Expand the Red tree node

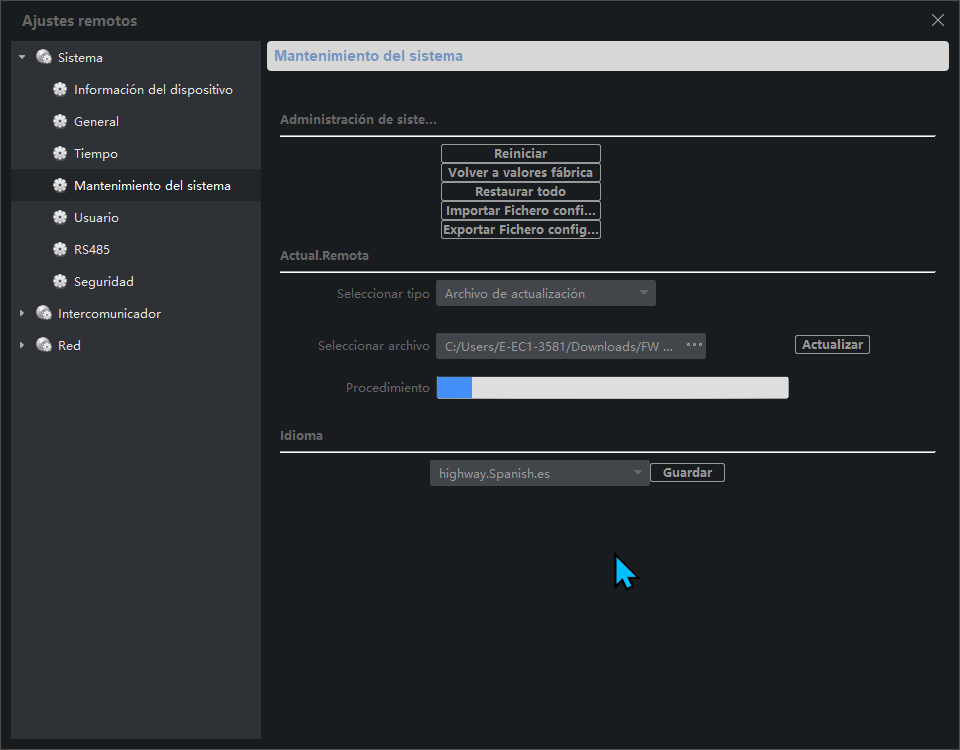coord(22,345)
